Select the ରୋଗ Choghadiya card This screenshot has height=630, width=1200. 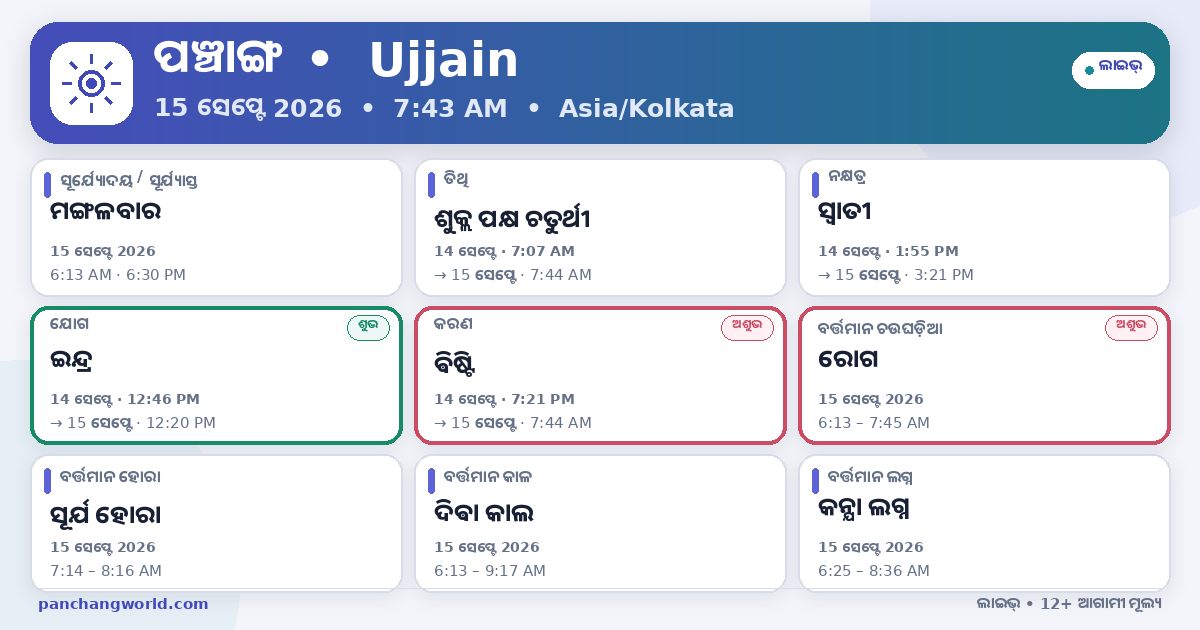(x=984, y=375)
